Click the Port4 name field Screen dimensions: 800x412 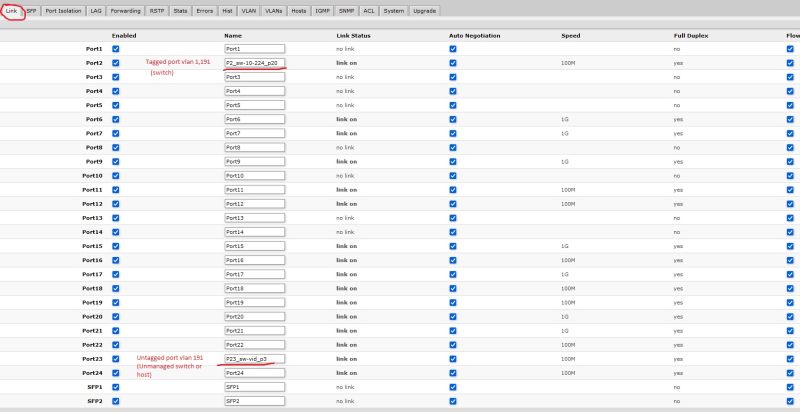coord(255,91)
